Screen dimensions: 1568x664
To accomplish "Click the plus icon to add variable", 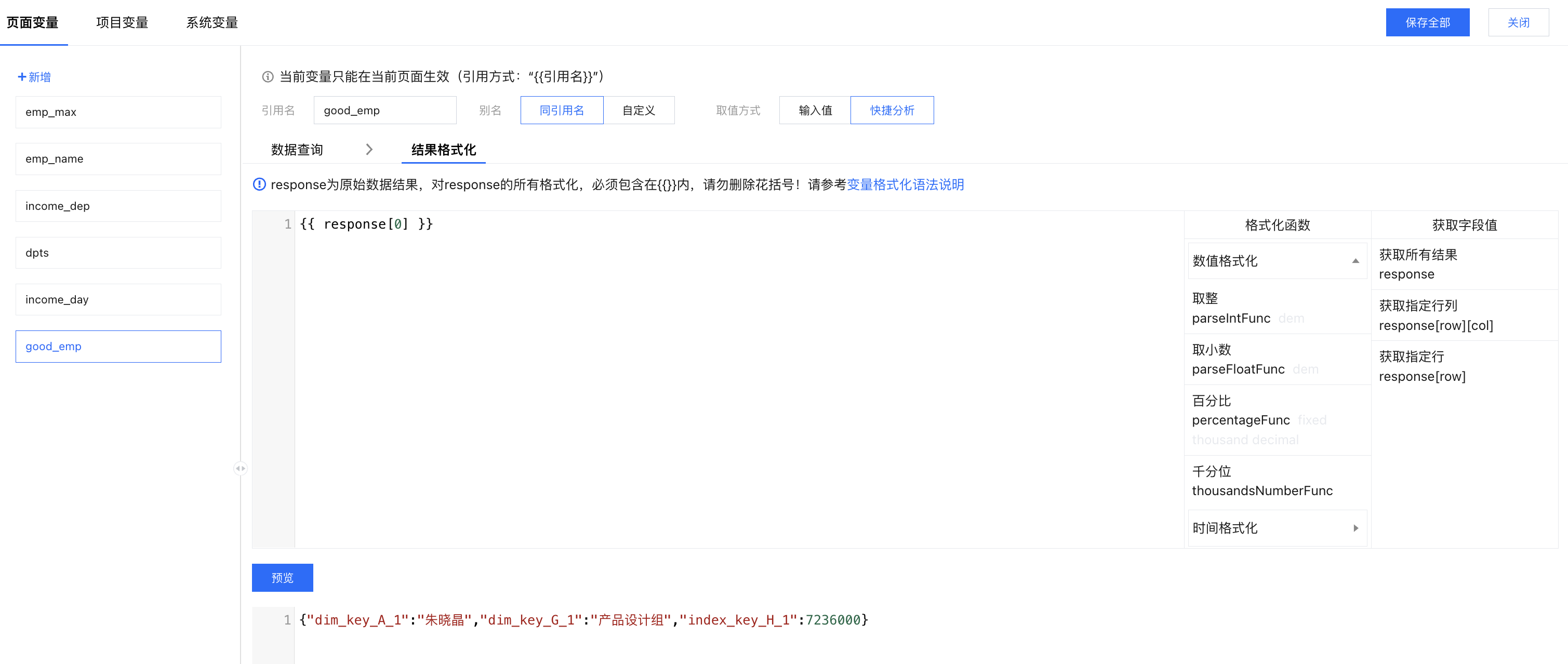I will click(22, 77).
